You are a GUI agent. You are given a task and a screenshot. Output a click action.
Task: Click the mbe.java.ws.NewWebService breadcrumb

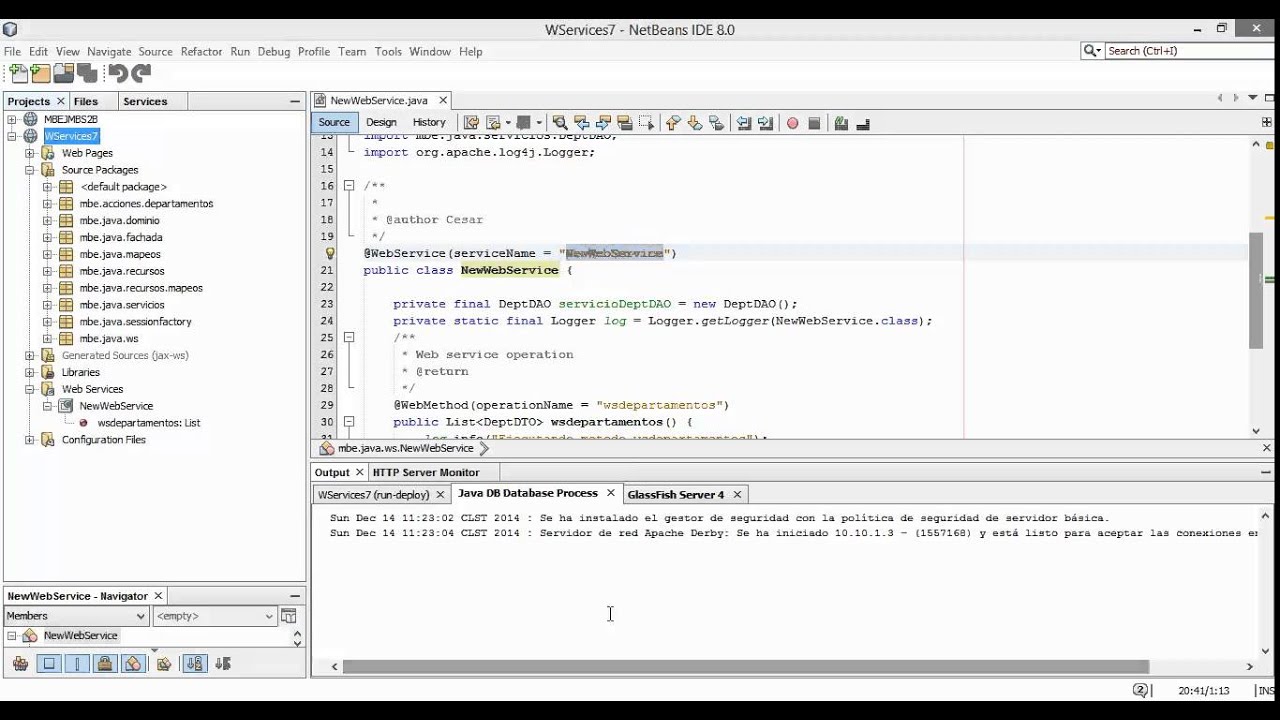405,448
